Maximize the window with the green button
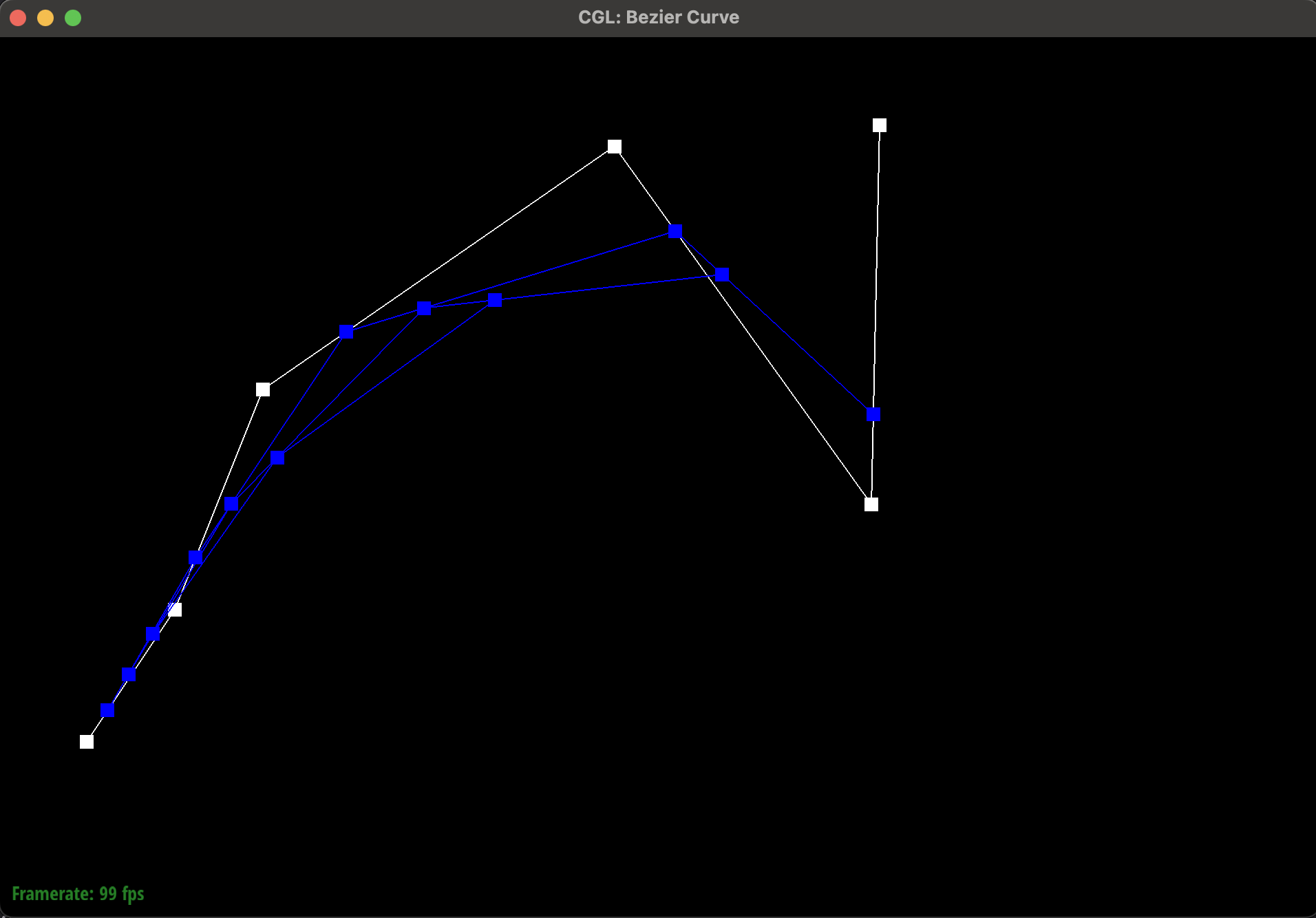This screenshot has width=1316, height=918. pyautogui.click(x=73, y=18)
